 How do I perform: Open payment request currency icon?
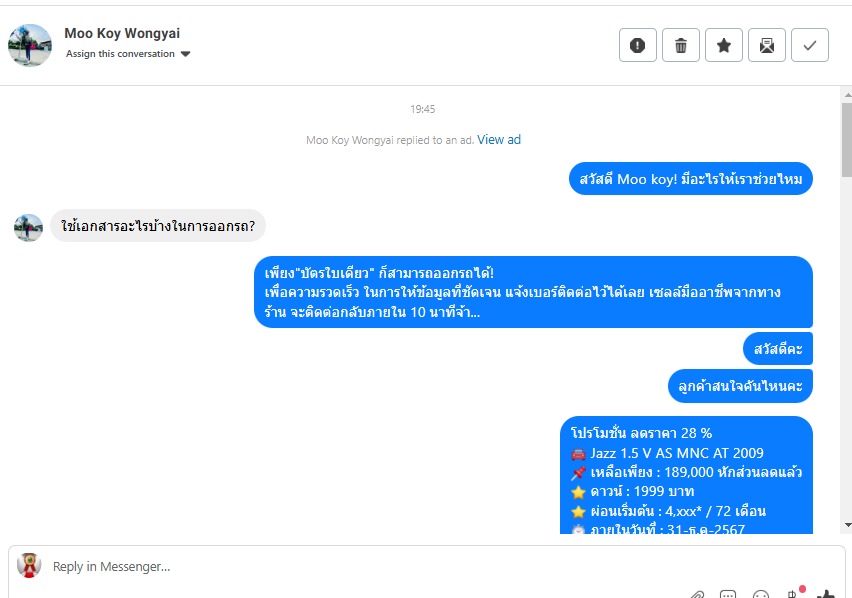(x=794, y=593)
